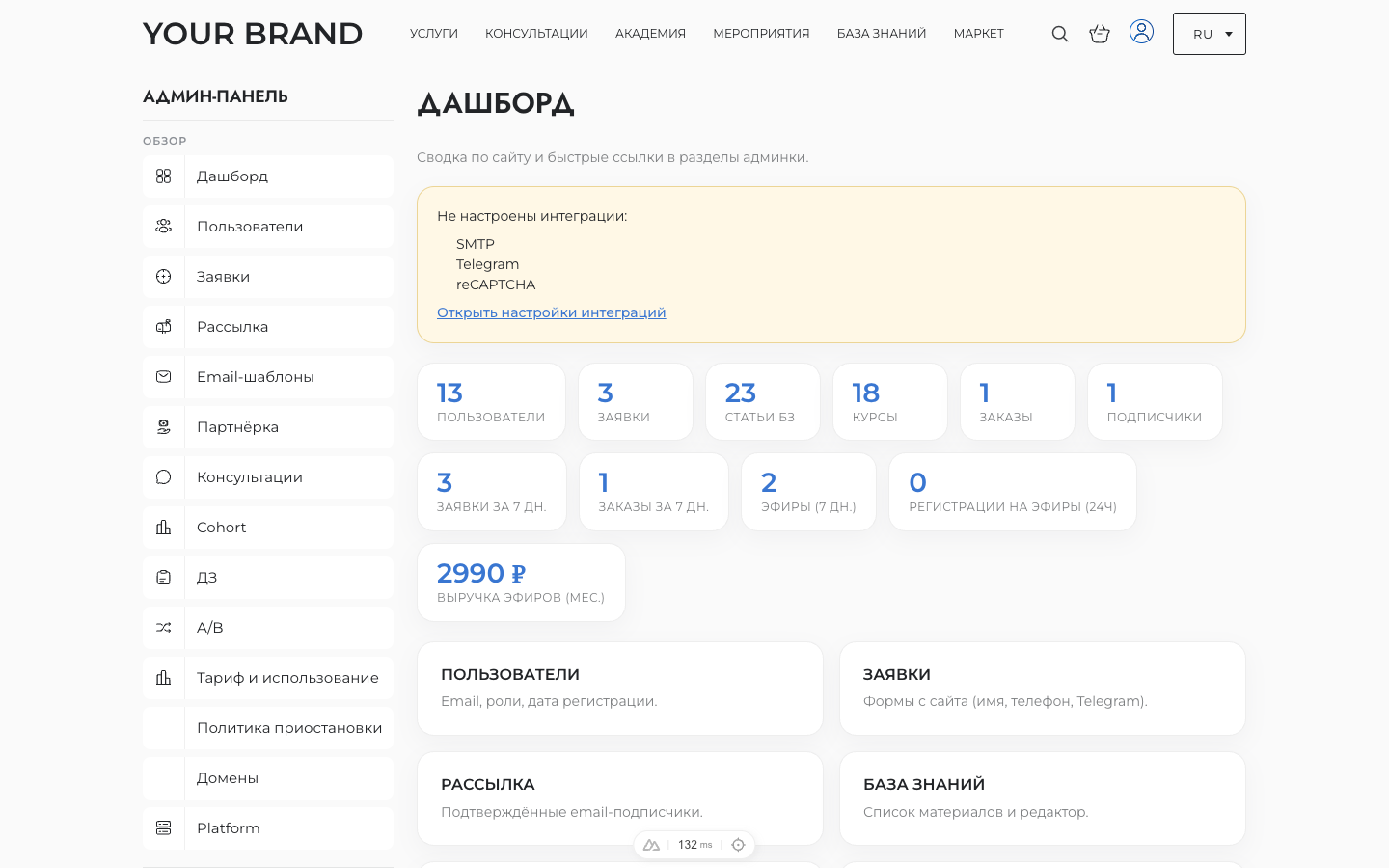The width and height of the screenshot is (1389, 868).
Task: Click the Партнёрка sidebar icon
Action: (164, 427)
